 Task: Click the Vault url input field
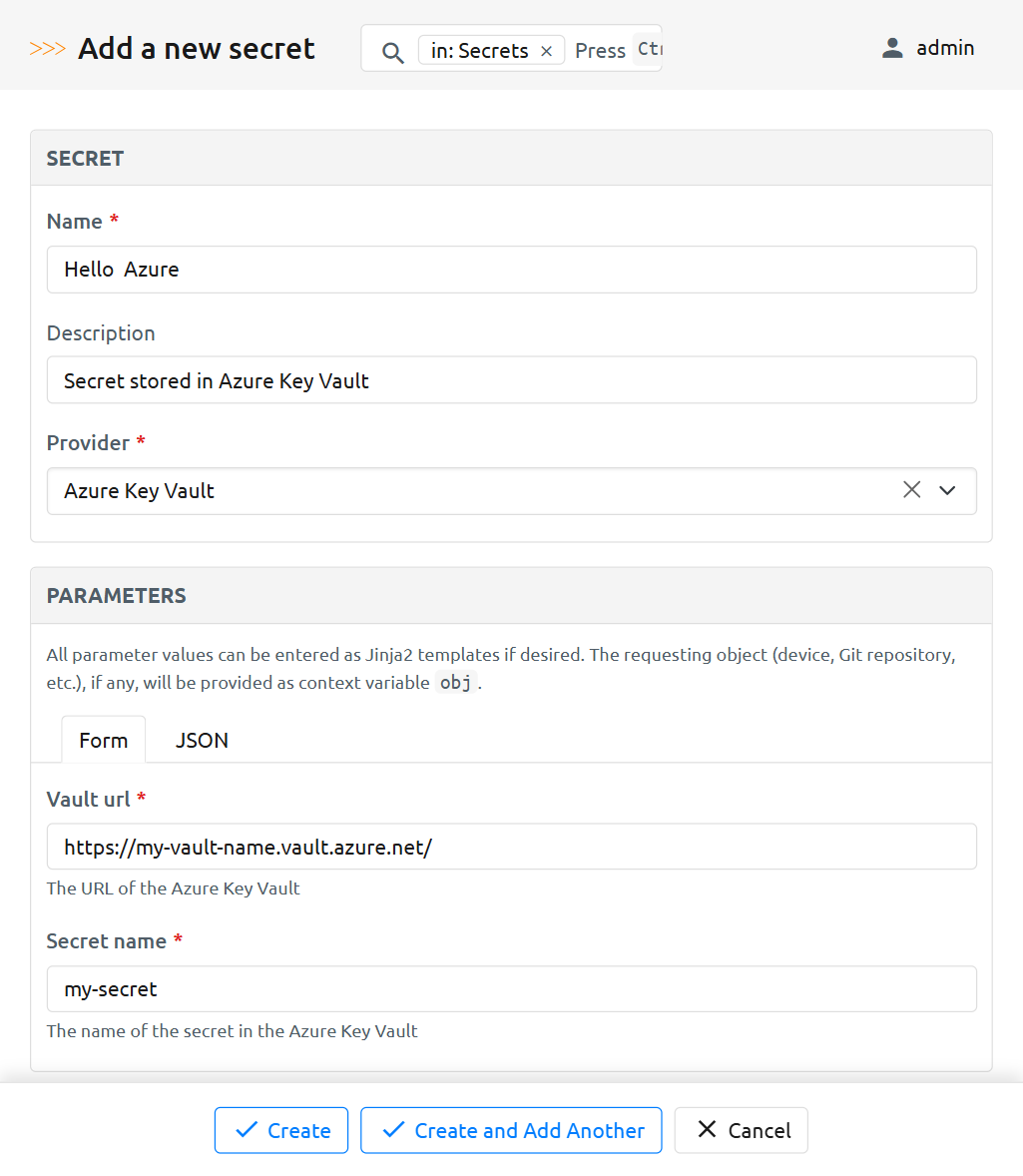pos(511,847)
